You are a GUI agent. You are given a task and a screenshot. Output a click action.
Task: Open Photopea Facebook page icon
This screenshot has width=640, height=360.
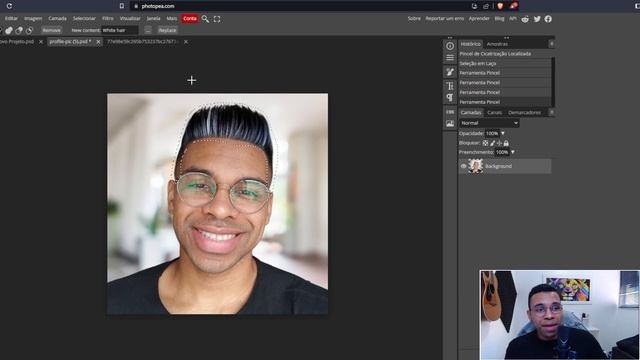tap(548, 19)
